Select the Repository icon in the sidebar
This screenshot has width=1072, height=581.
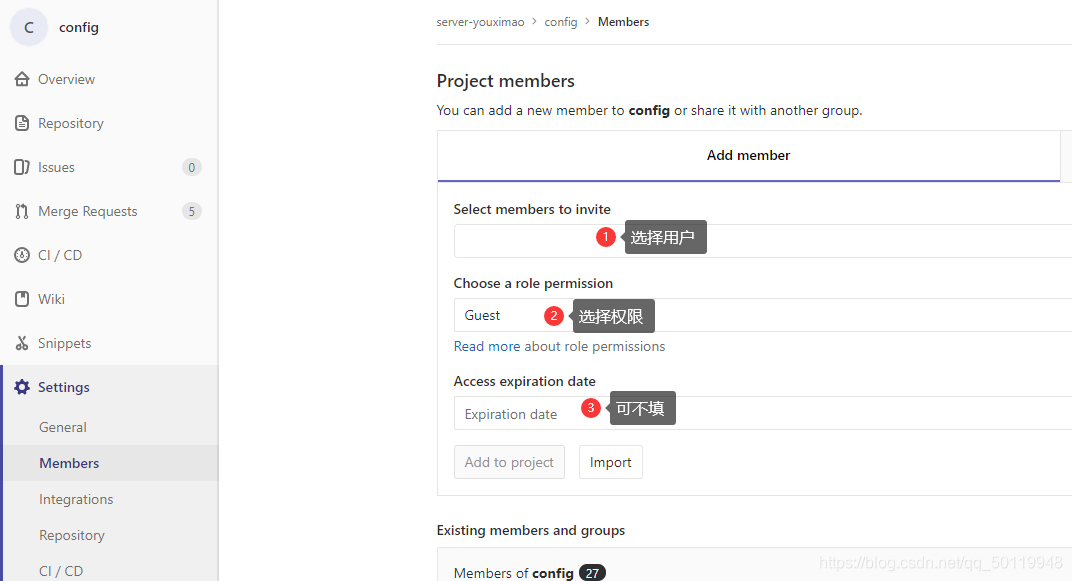click(x=22, y=123)
